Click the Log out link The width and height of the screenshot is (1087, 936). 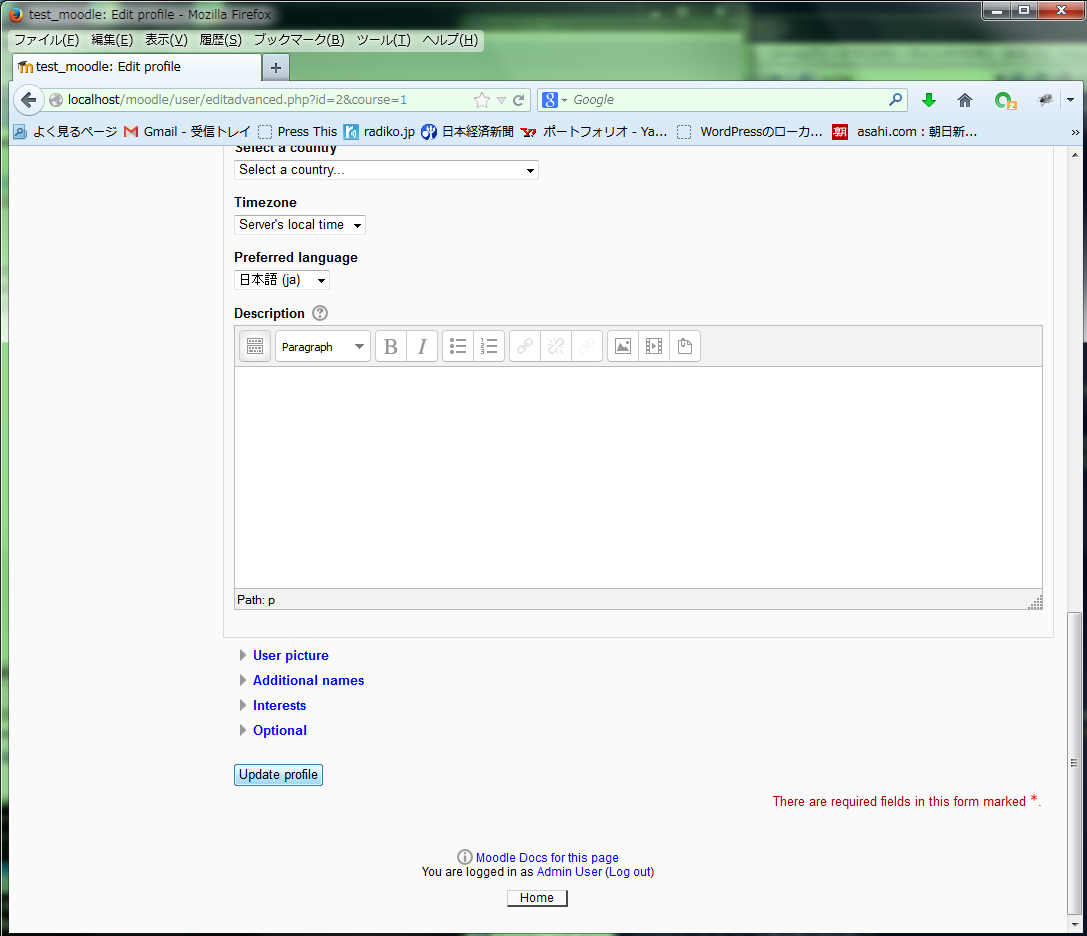pos(629,872)
